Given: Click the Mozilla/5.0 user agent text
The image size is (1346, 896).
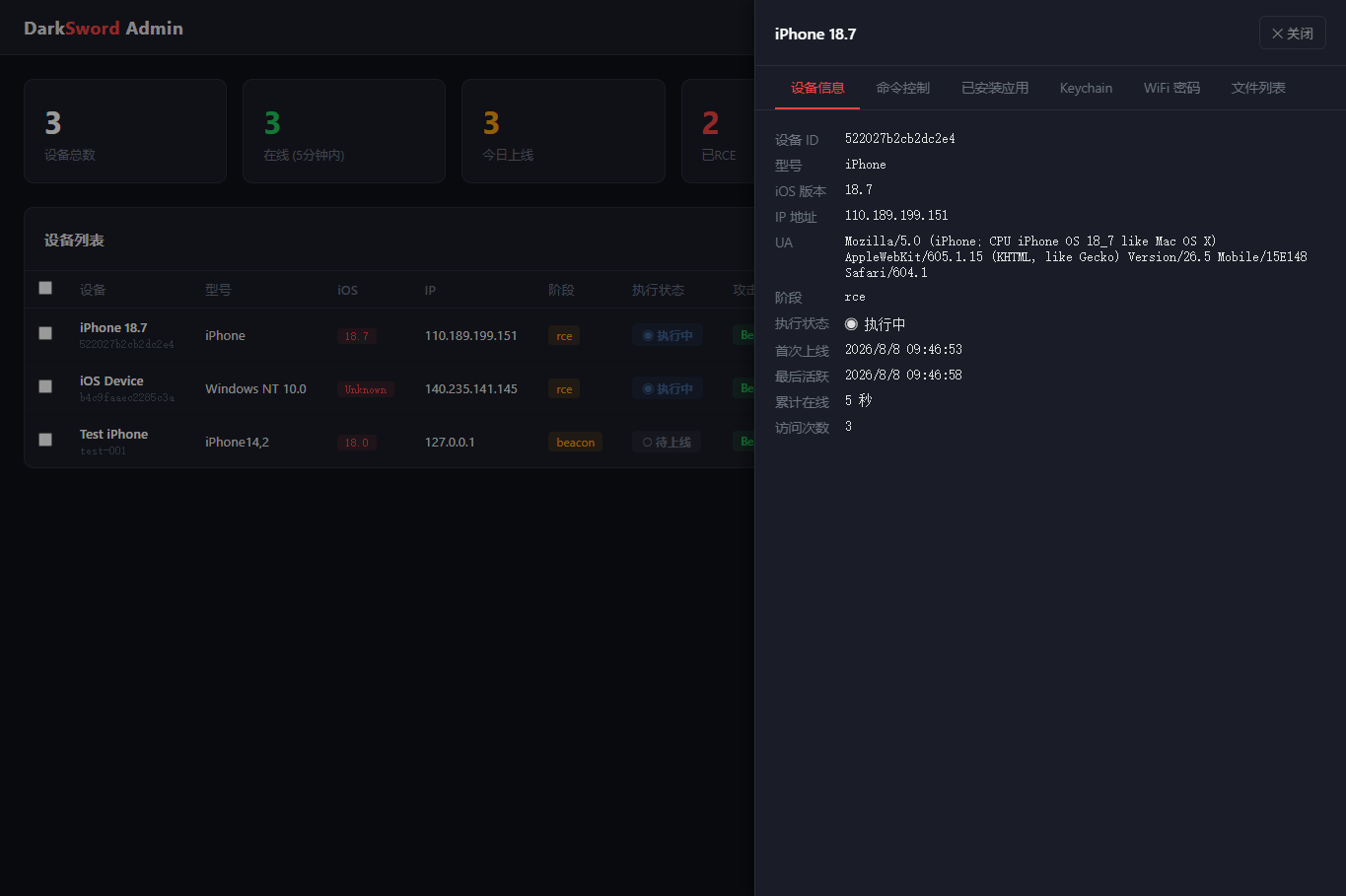Looking at the screenshot, I should tap(1076, 256).
